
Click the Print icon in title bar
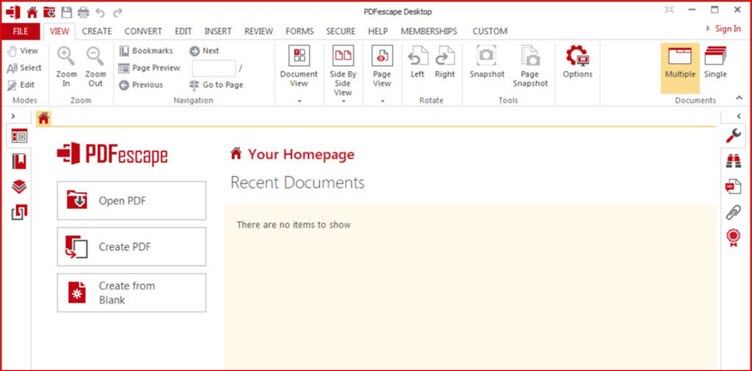(x=83, y=12)
